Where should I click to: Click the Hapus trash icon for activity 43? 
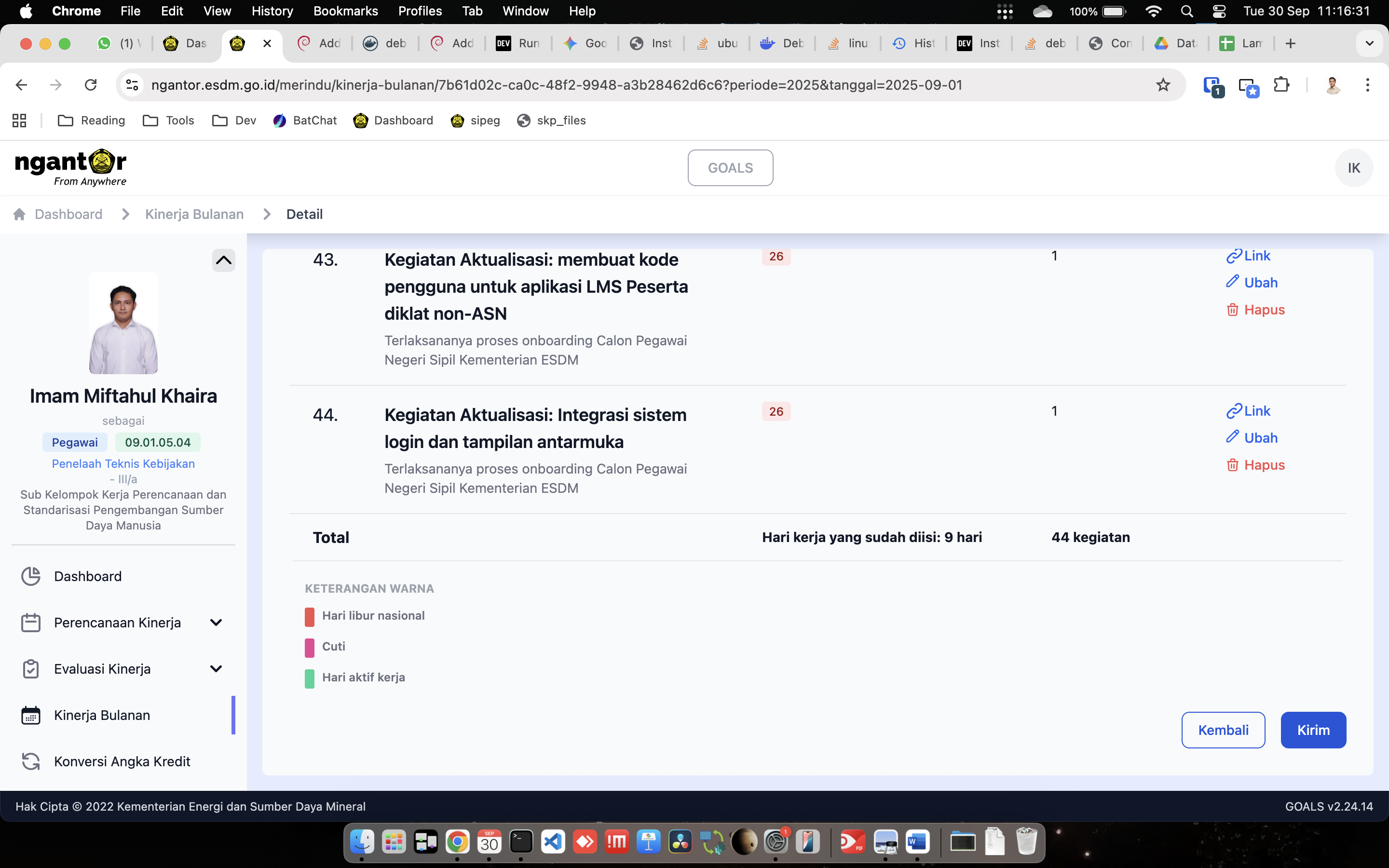(1232, 310)
